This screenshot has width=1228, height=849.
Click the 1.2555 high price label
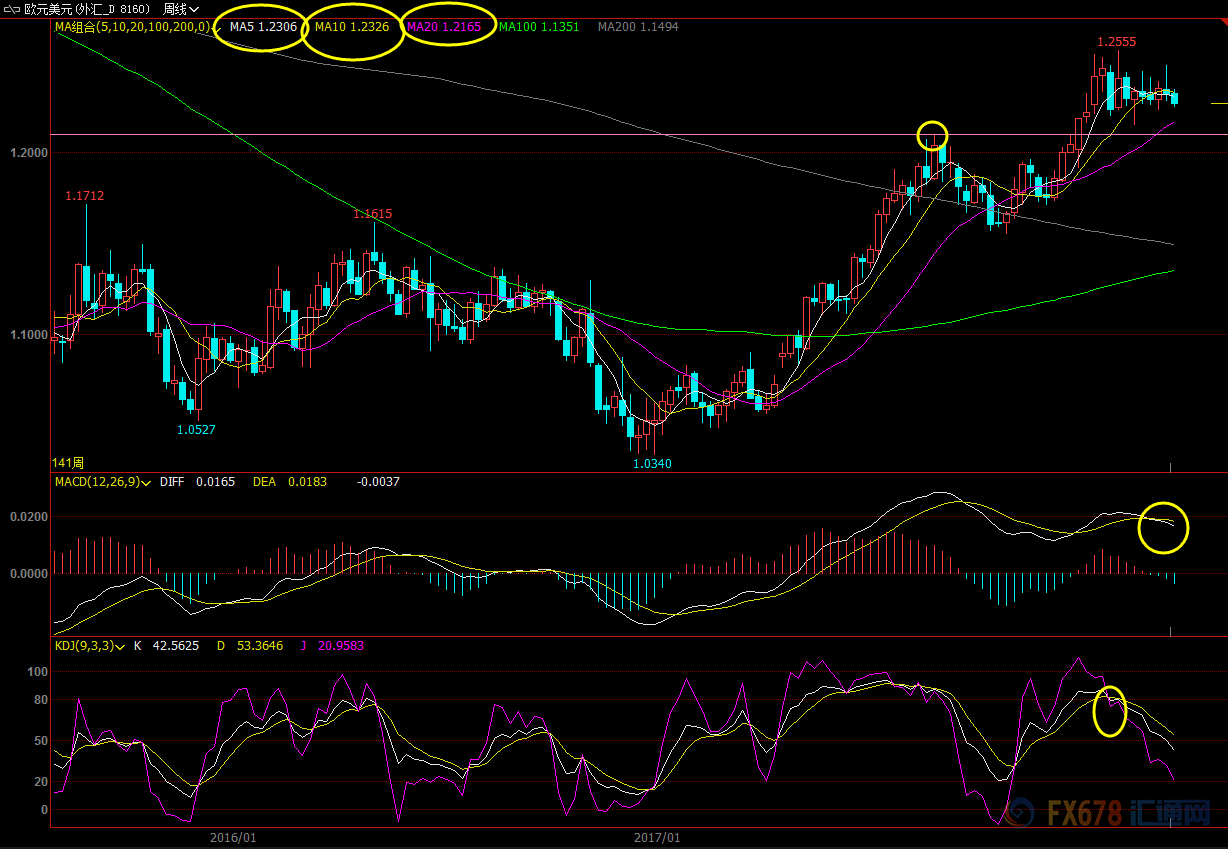pos(1116,42)
